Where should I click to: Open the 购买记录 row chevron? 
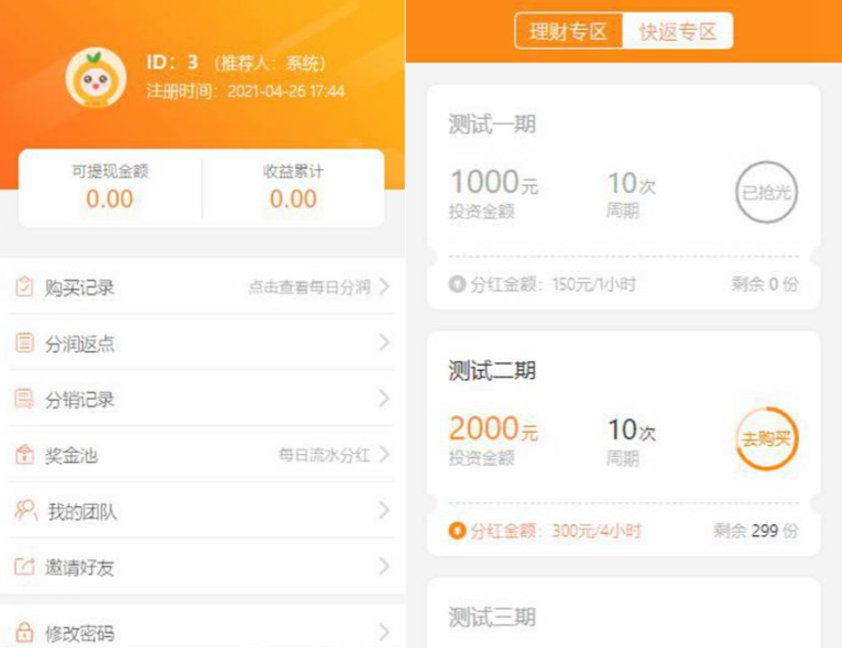point(384,287)
